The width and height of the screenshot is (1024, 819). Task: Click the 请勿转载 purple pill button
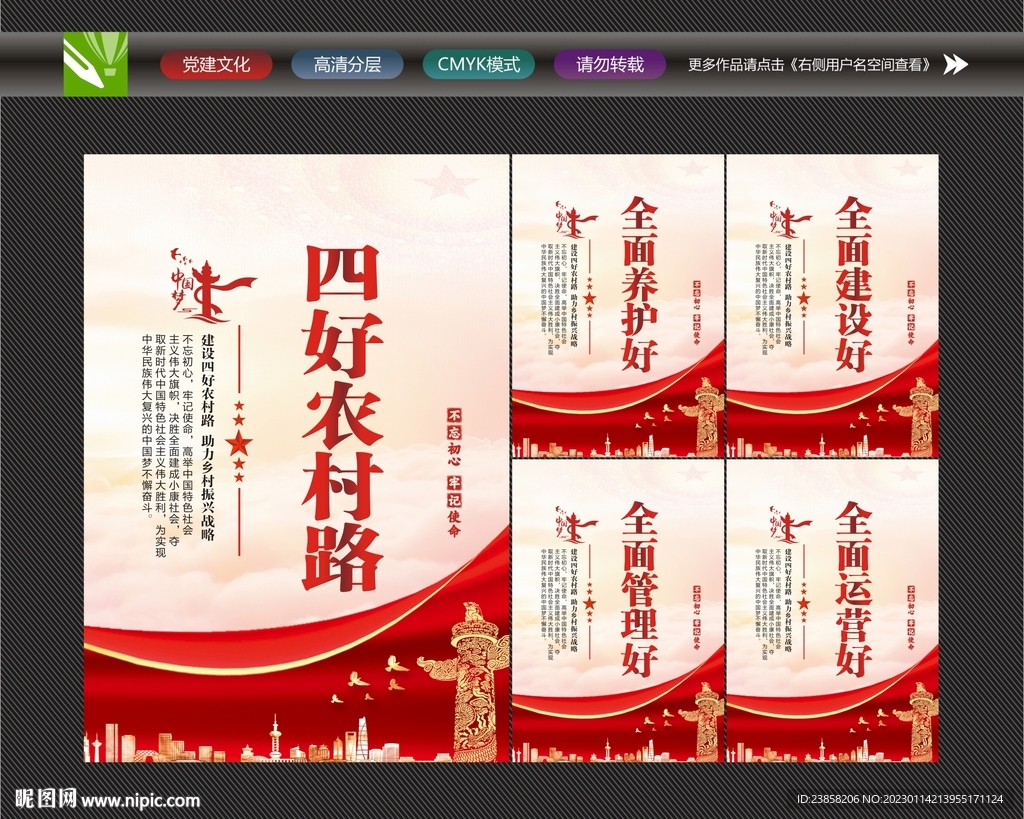(610, 65)
